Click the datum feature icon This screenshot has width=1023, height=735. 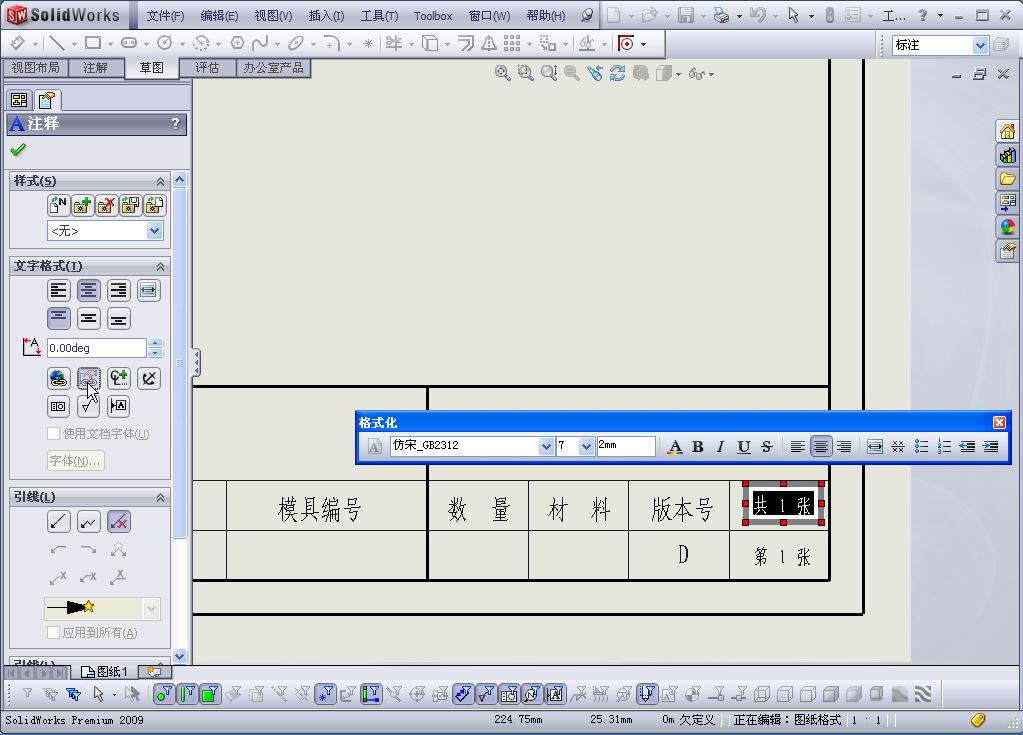click(x=119, y=406)
